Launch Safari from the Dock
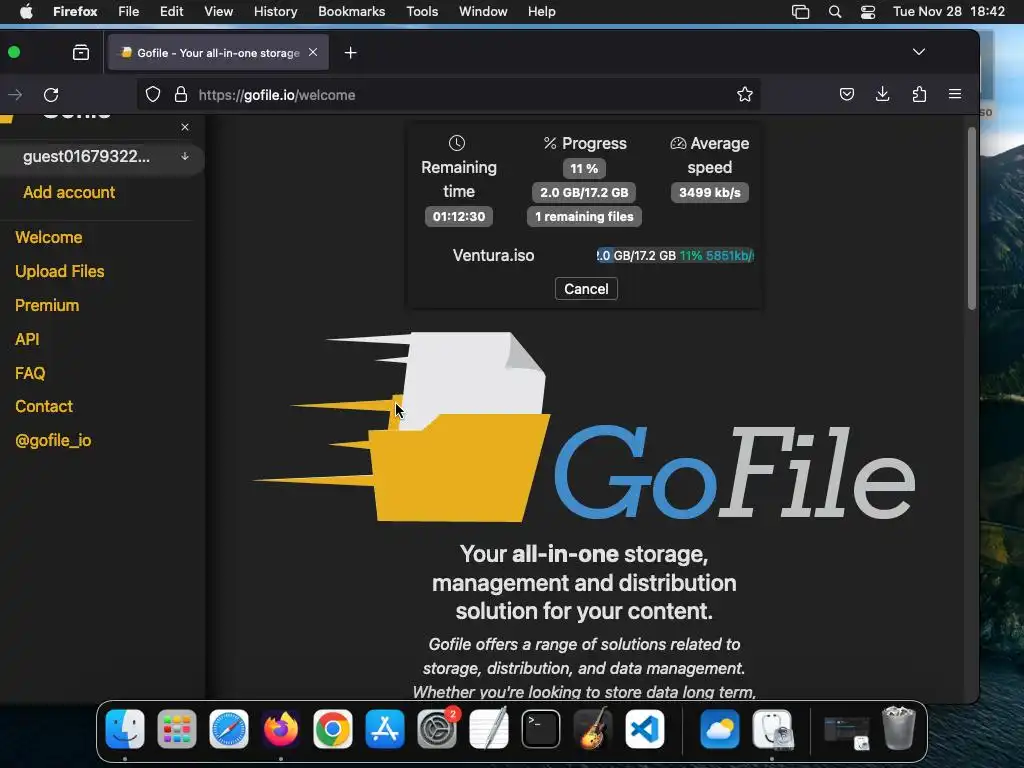Screen dimensions: 1024x768 point(229,729)
